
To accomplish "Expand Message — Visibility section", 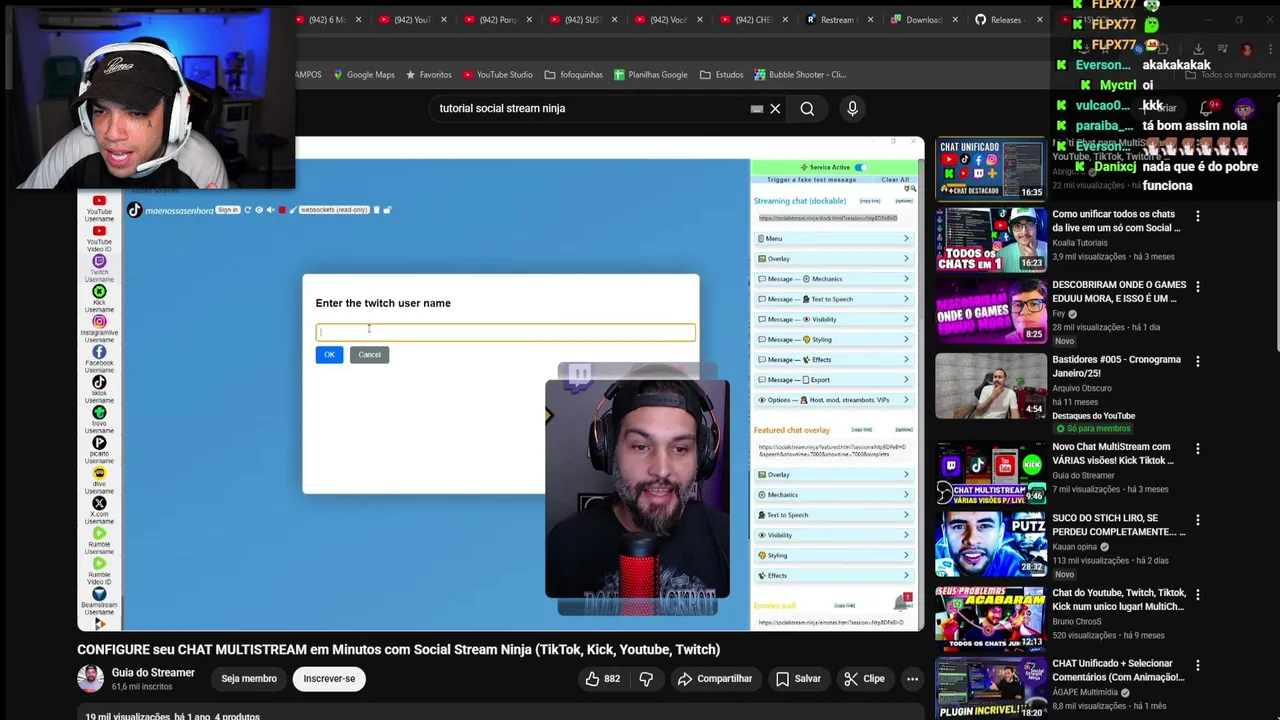I will point(833,319).
